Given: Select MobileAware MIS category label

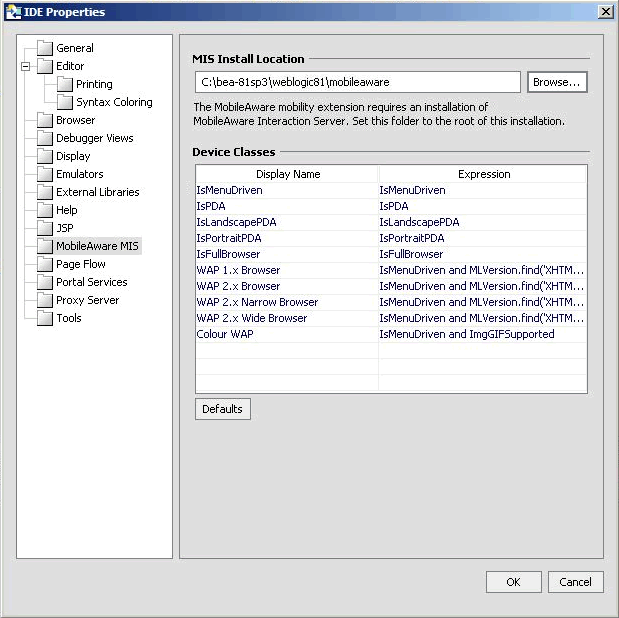Looking at the screenshot, I should (x=98, y=246).
